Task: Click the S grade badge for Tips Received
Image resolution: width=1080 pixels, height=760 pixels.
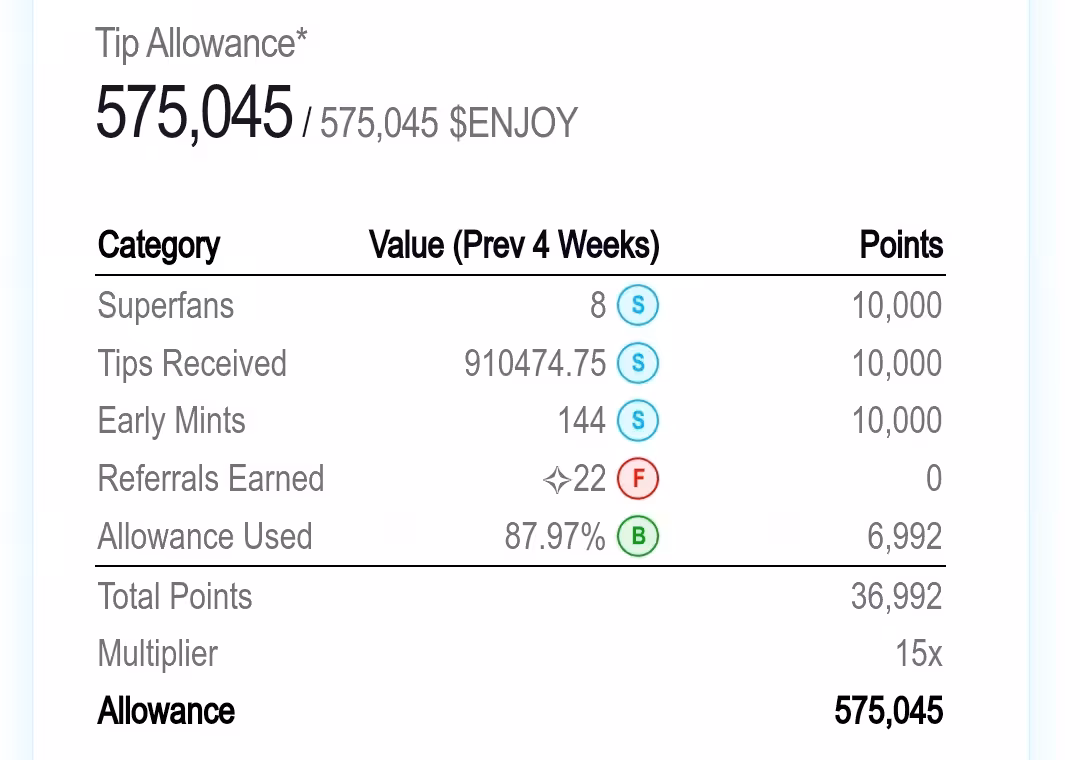Action: coord(638,363)
